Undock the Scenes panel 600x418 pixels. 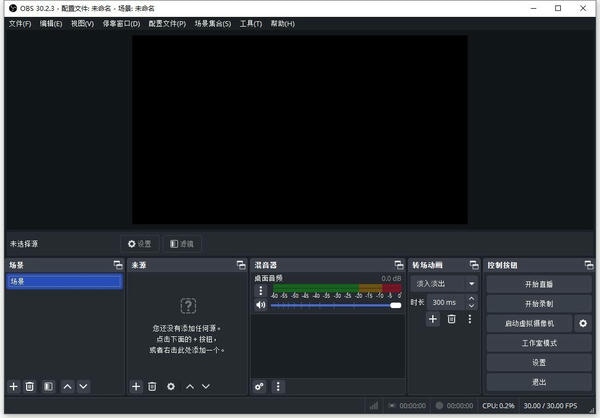pyautogui.click(x=118, y=265)
